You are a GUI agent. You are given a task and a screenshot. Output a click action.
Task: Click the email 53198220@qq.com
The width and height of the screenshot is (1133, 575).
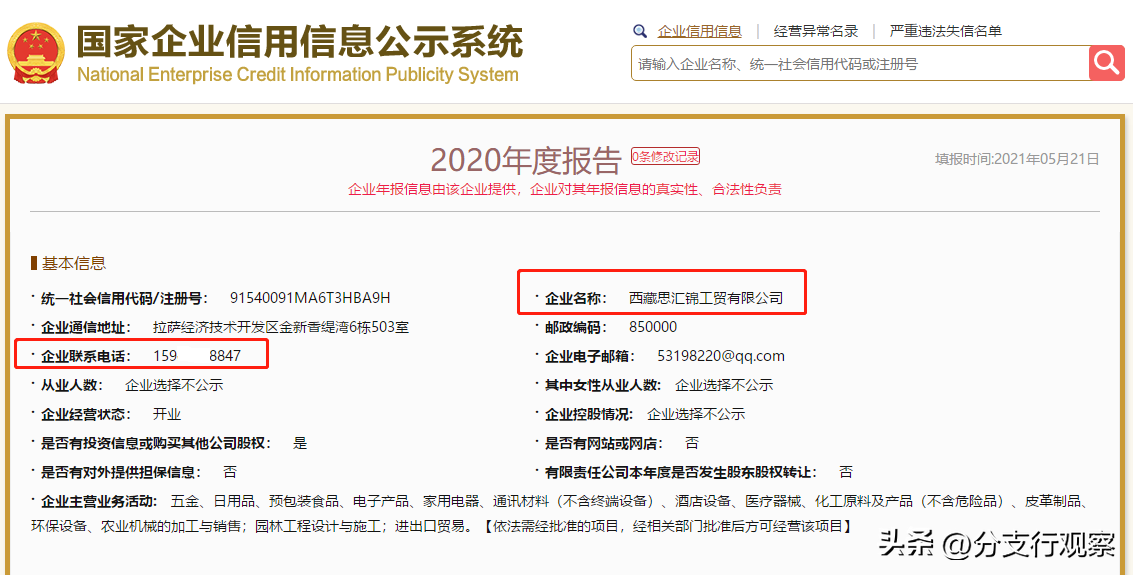tap(721, 356)
